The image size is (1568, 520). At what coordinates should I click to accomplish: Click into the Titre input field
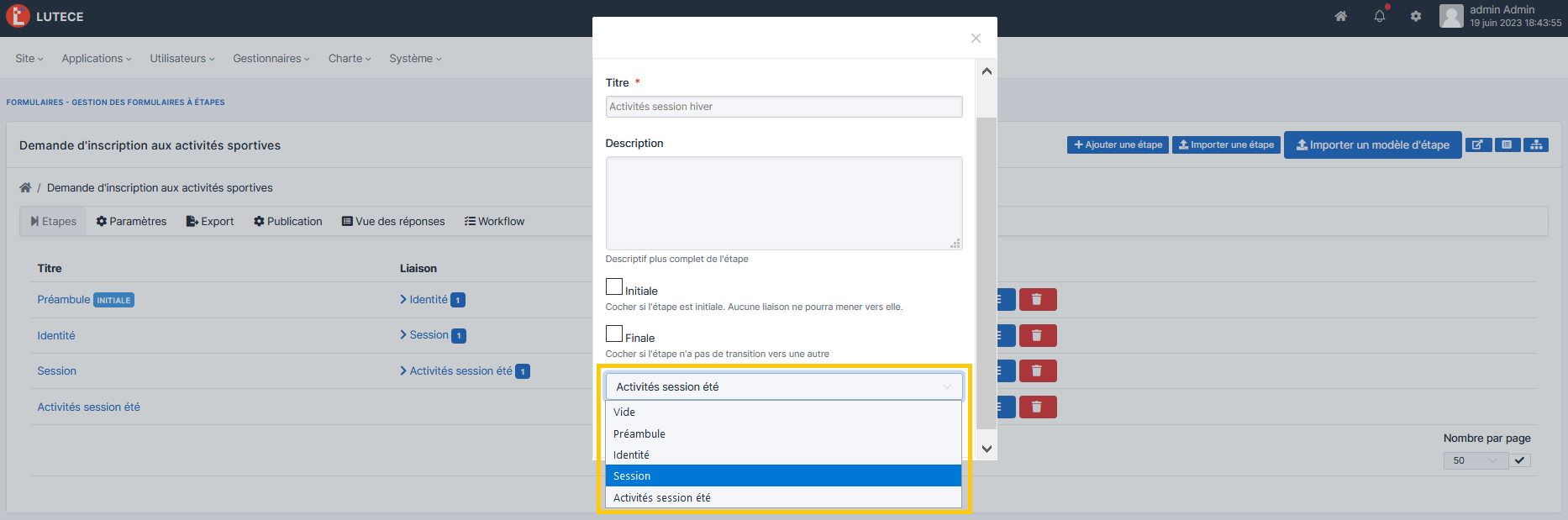(783, 107)
